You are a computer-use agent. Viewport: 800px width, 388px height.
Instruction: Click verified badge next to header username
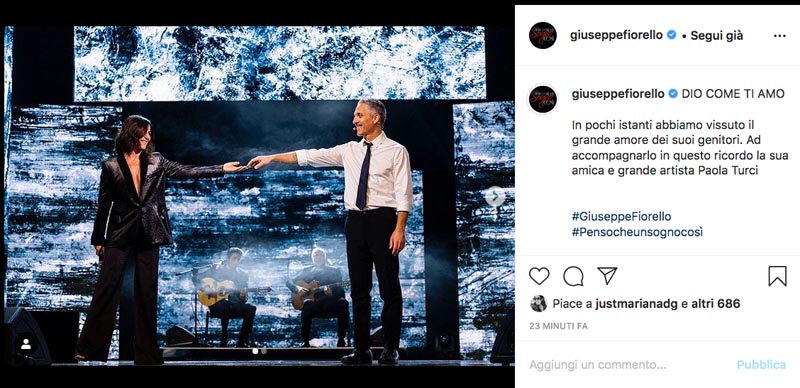[671, 35]
